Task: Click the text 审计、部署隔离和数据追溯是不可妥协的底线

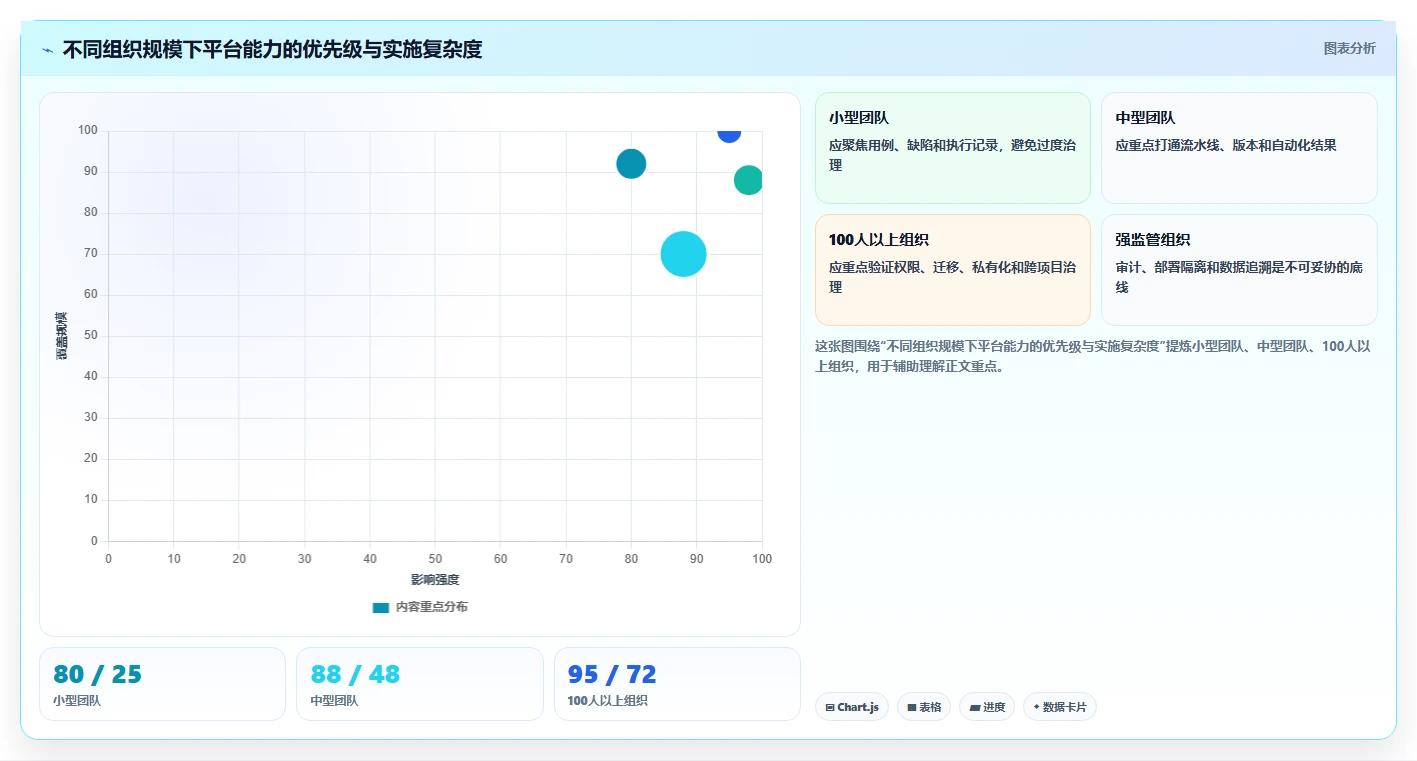Action: [x=1239, y=277]
